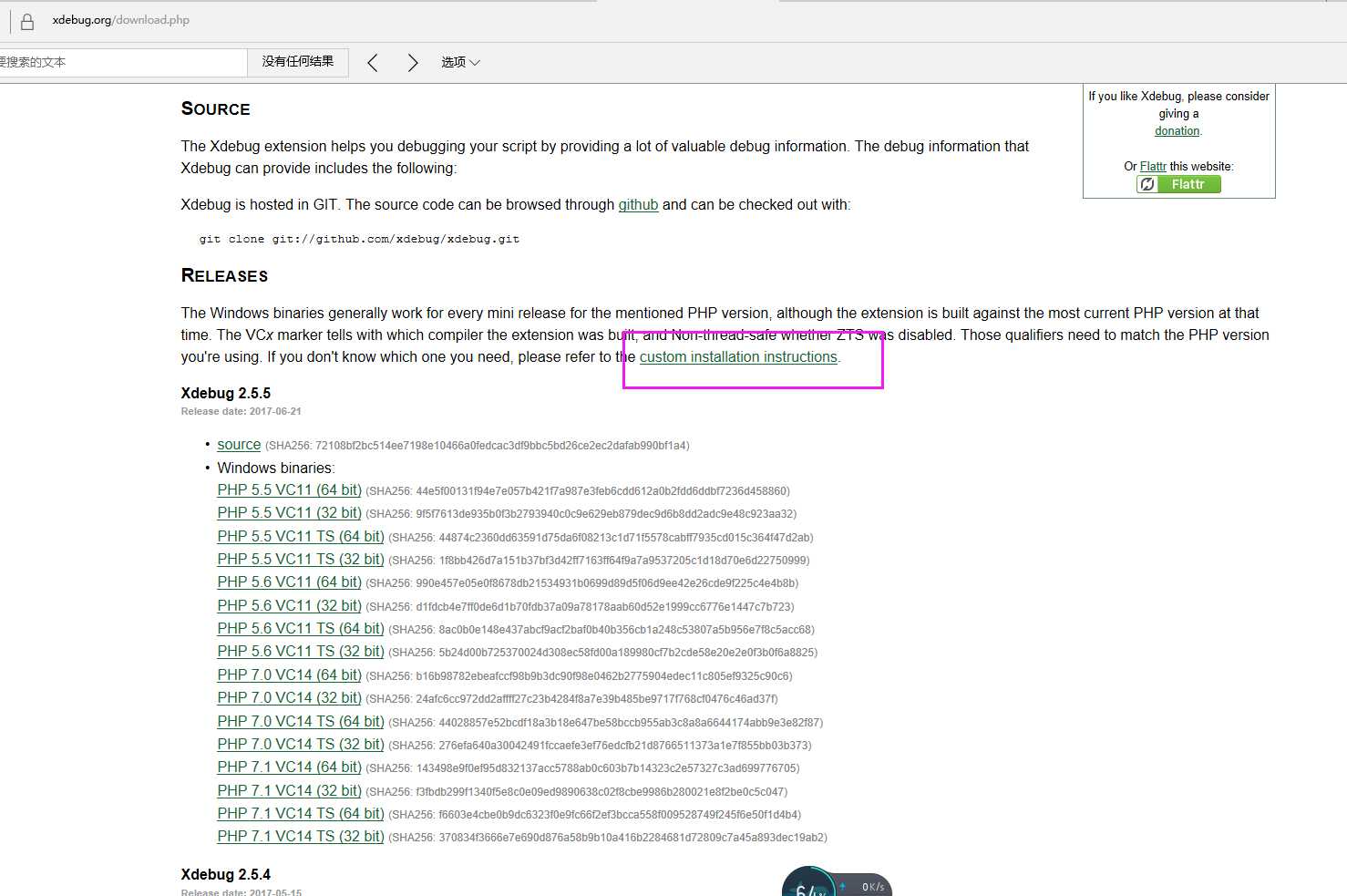Download PHP 5.5 VC11 (32 bit)

(289, 512)
